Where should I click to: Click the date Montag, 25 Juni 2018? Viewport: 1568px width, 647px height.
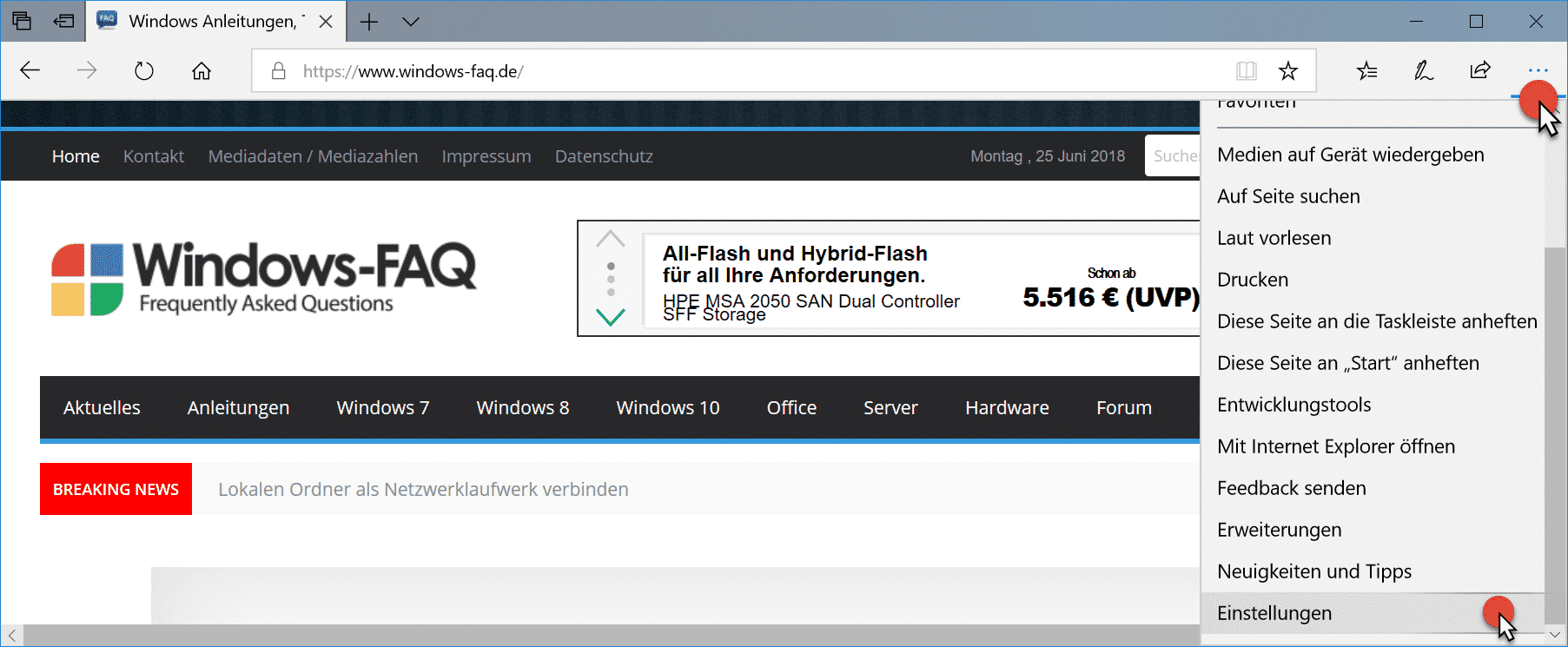pos(1048,156)
